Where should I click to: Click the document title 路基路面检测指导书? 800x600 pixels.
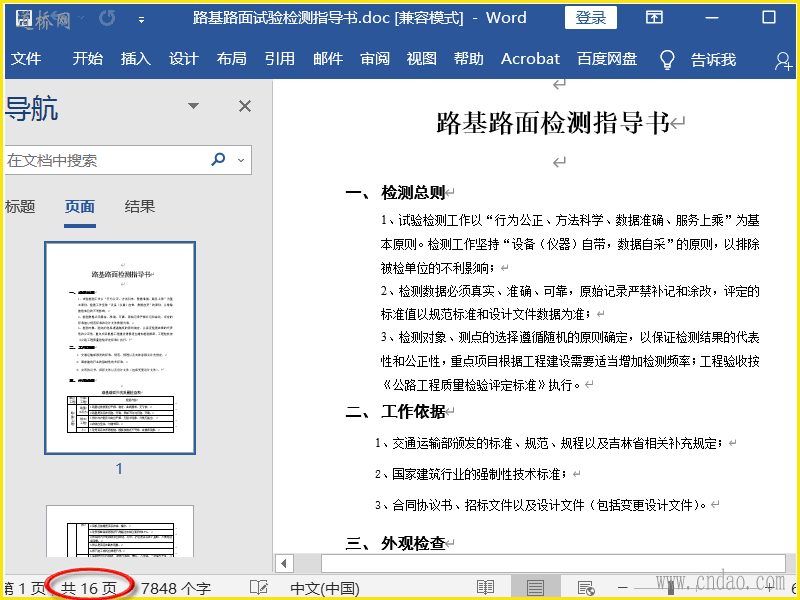coord(553,123)
